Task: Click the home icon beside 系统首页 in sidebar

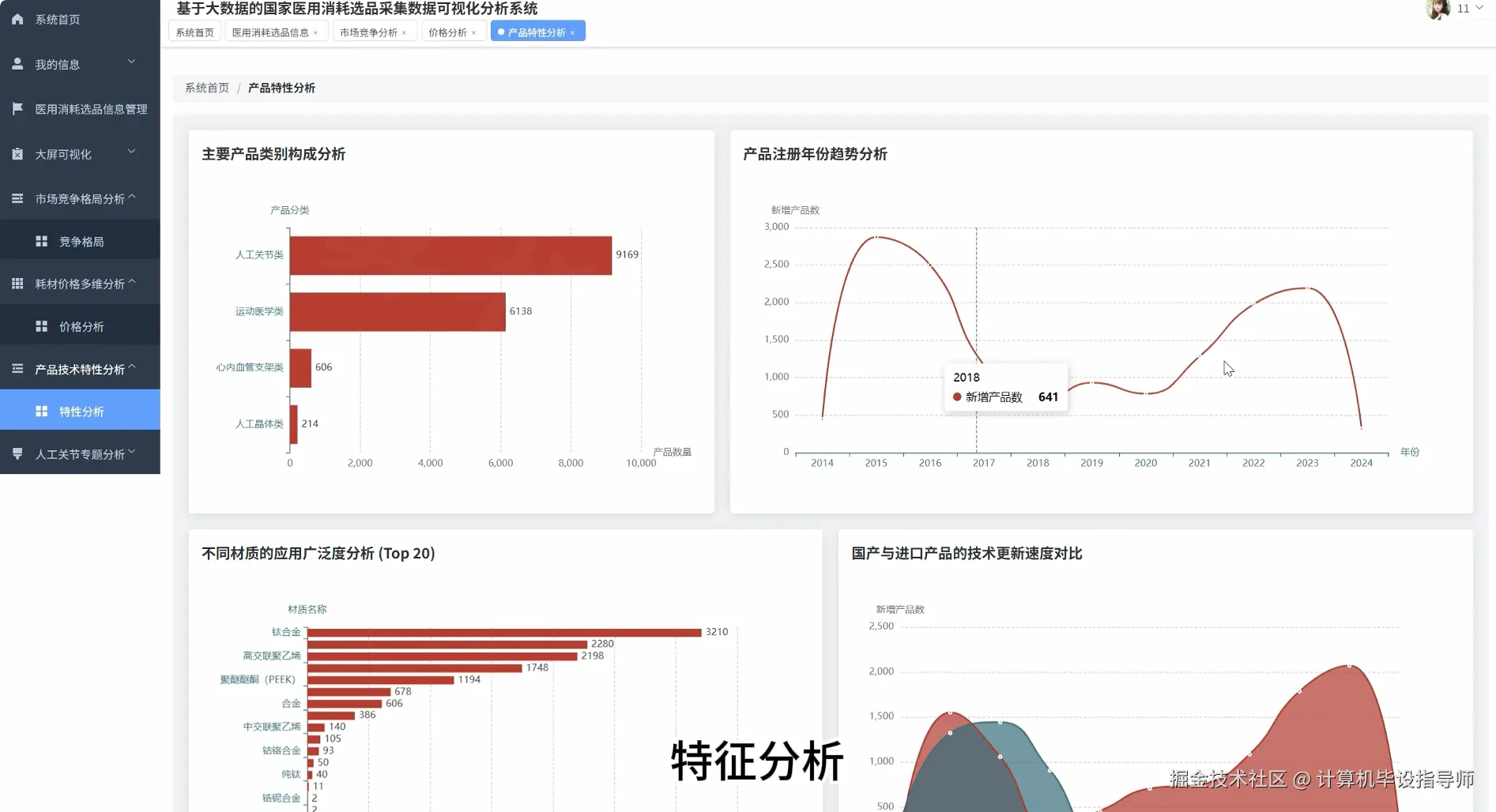Action: (17, 19)
